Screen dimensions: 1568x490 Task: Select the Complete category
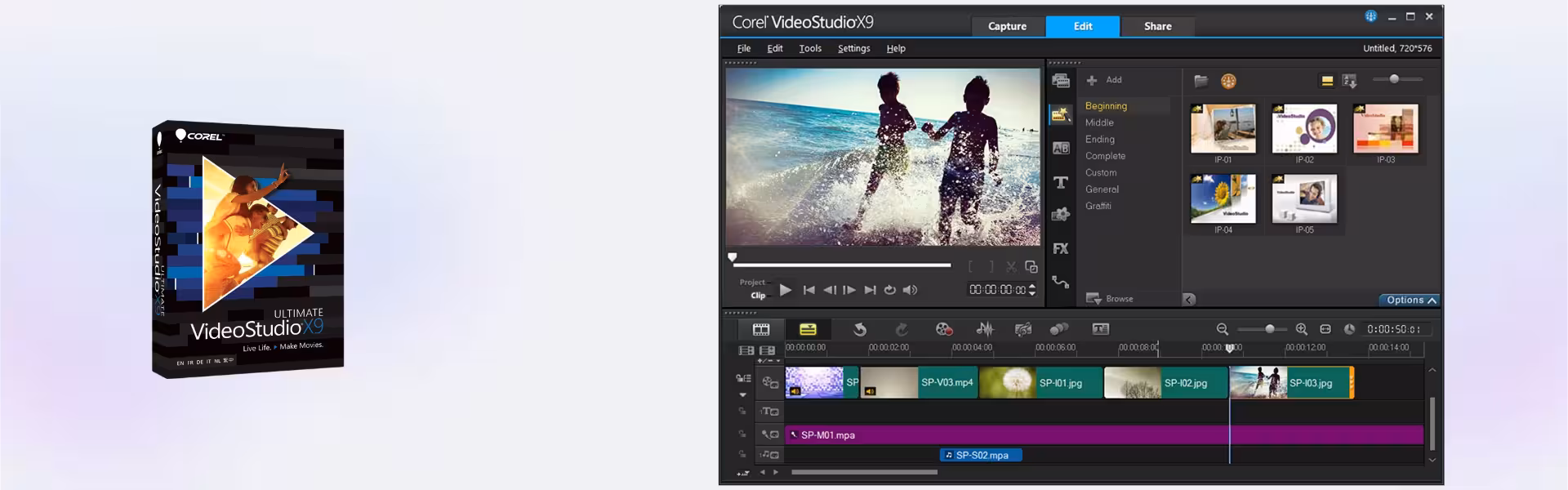[x=1105, y=156]
